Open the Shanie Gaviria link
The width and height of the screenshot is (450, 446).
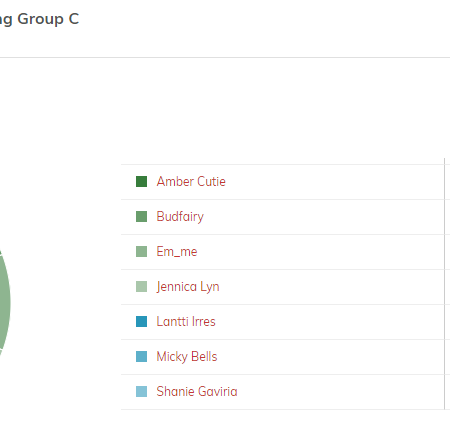[x=197, y=391]
